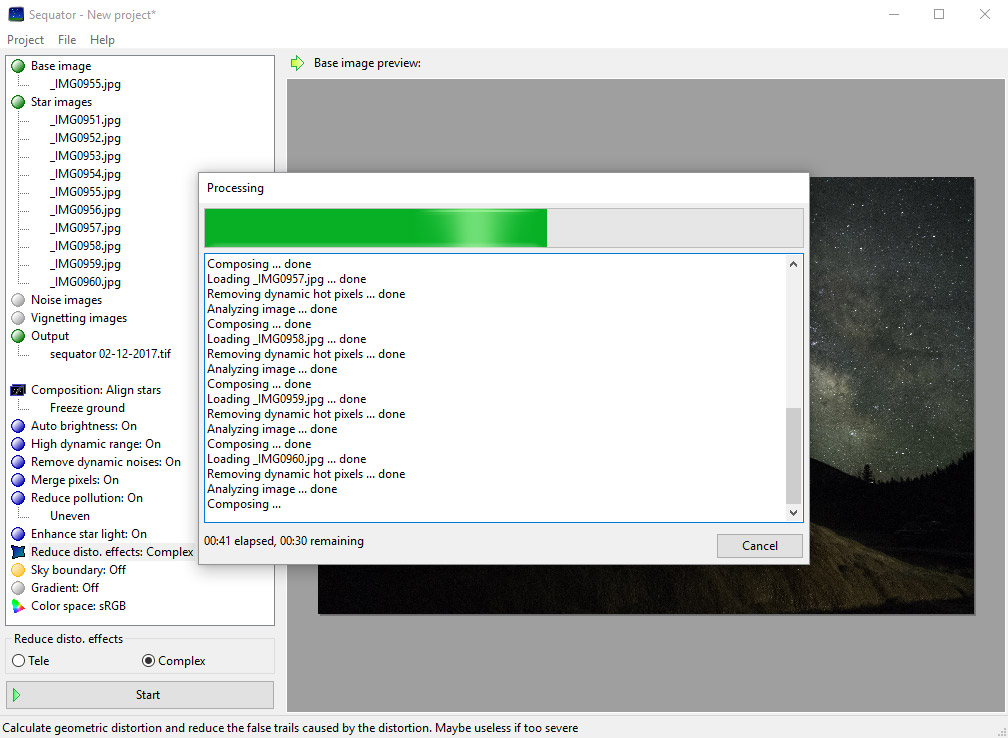Click the green Base image status icon
This screenshot has width=1008, height=738.
pyautogui.click(x=18, y=66)
